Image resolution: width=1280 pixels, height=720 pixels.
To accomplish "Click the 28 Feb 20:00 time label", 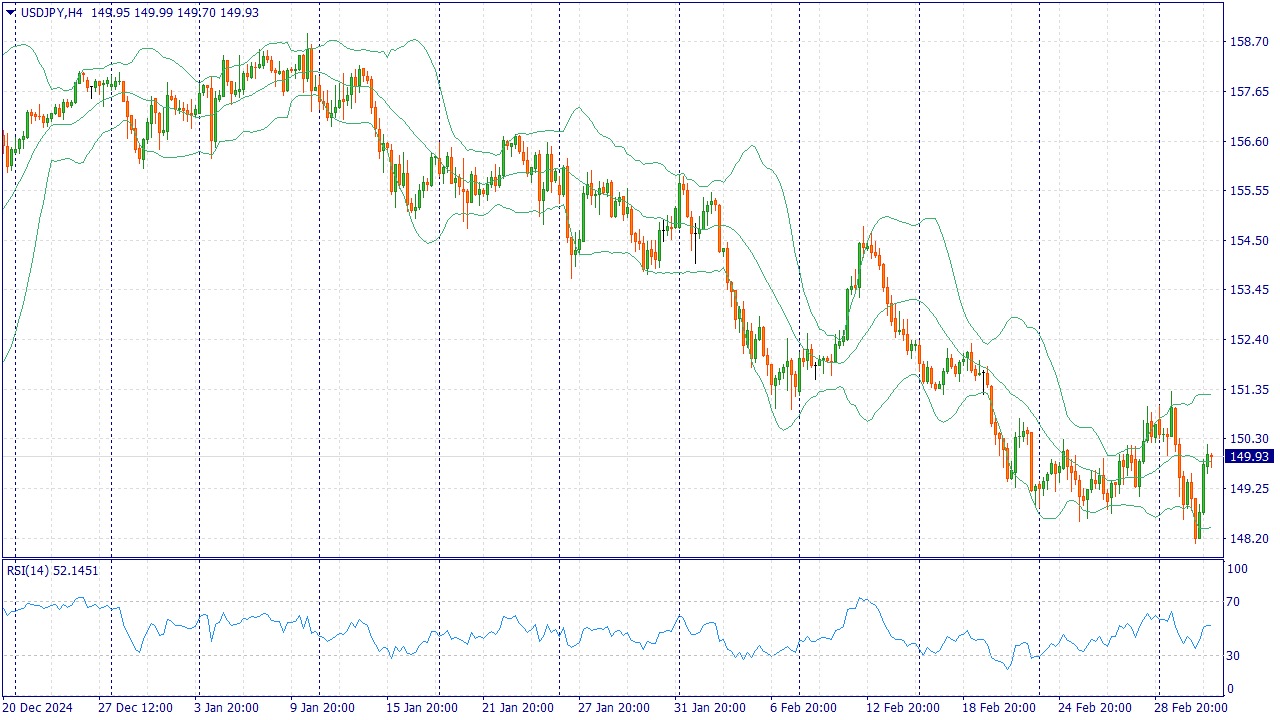I will tap(1191, 708).
